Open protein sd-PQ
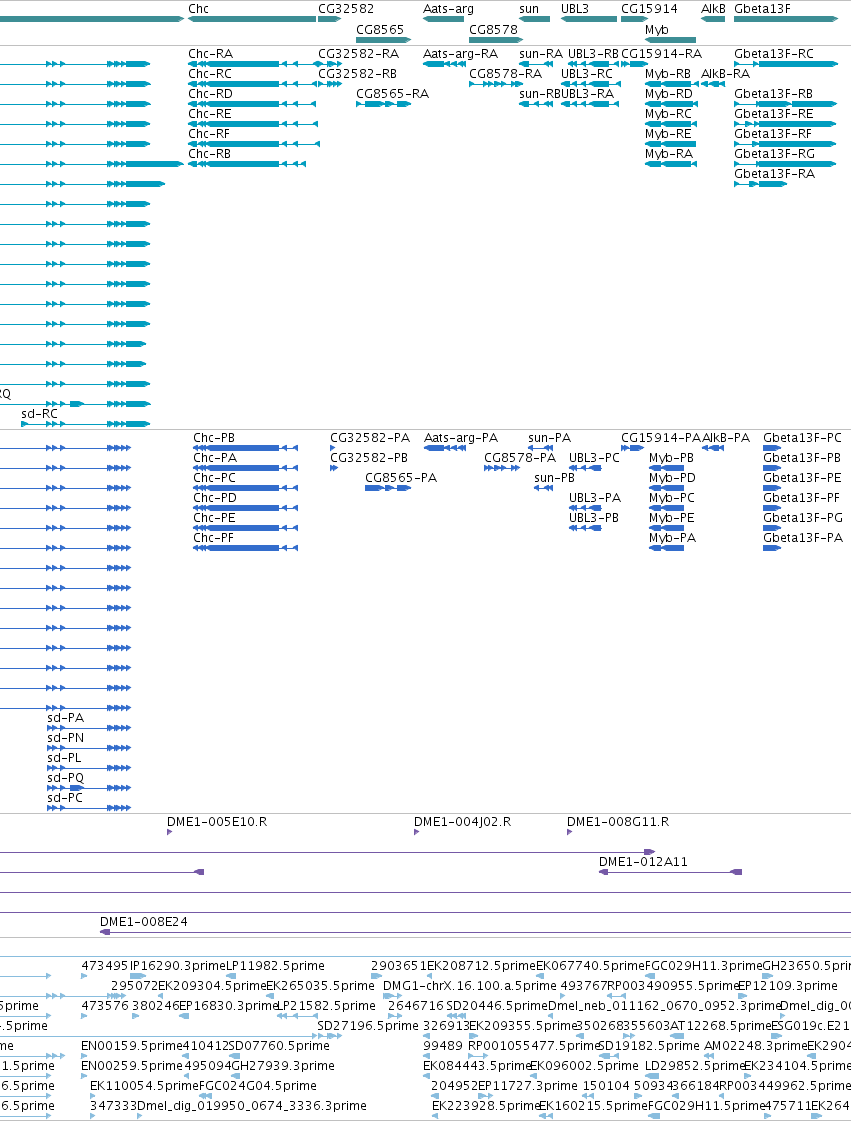This screenshot has height=1121, width=851. [x=65, y=778]
